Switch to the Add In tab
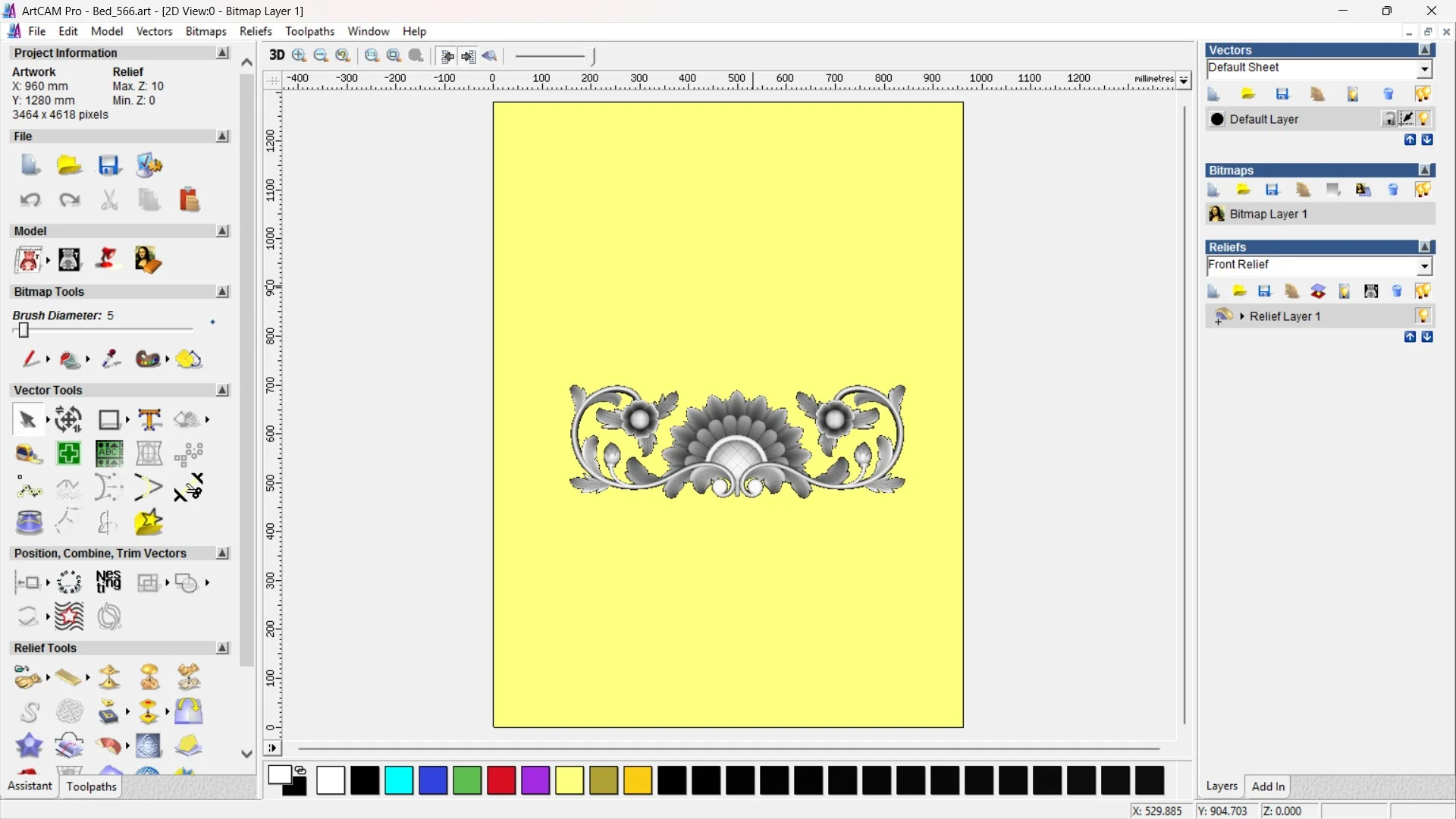 [x=1268, y=786]
